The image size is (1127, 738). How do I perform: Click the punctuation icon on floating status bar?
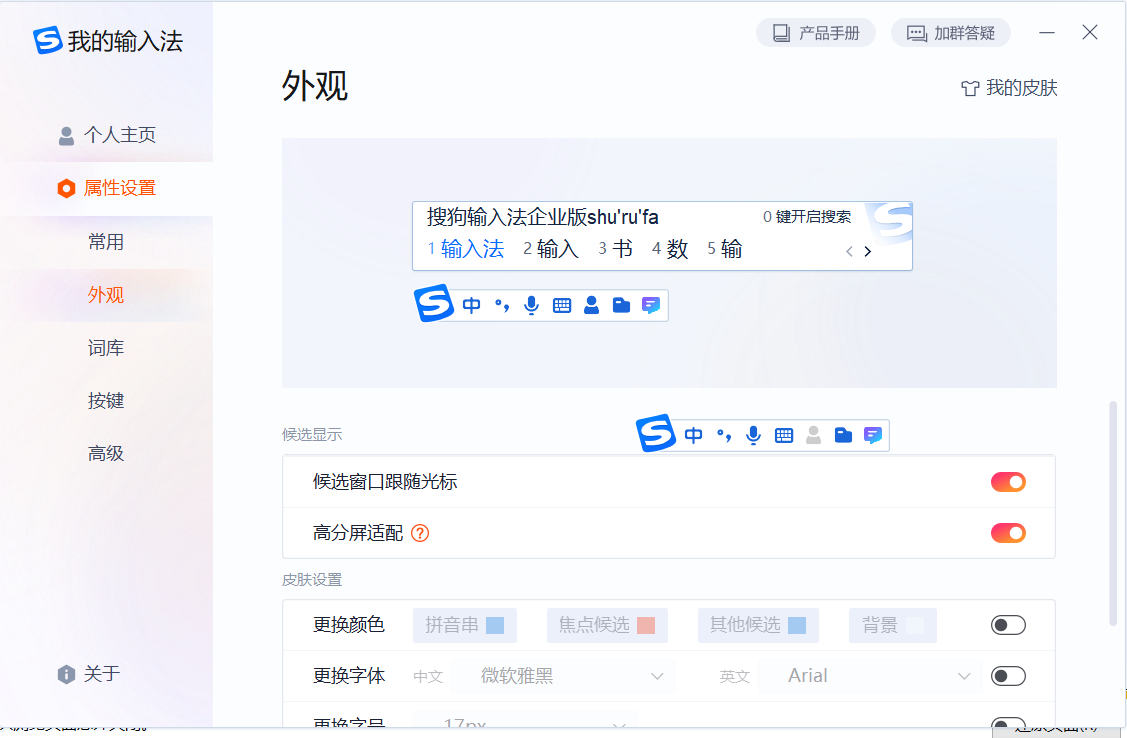coord(724,435)
